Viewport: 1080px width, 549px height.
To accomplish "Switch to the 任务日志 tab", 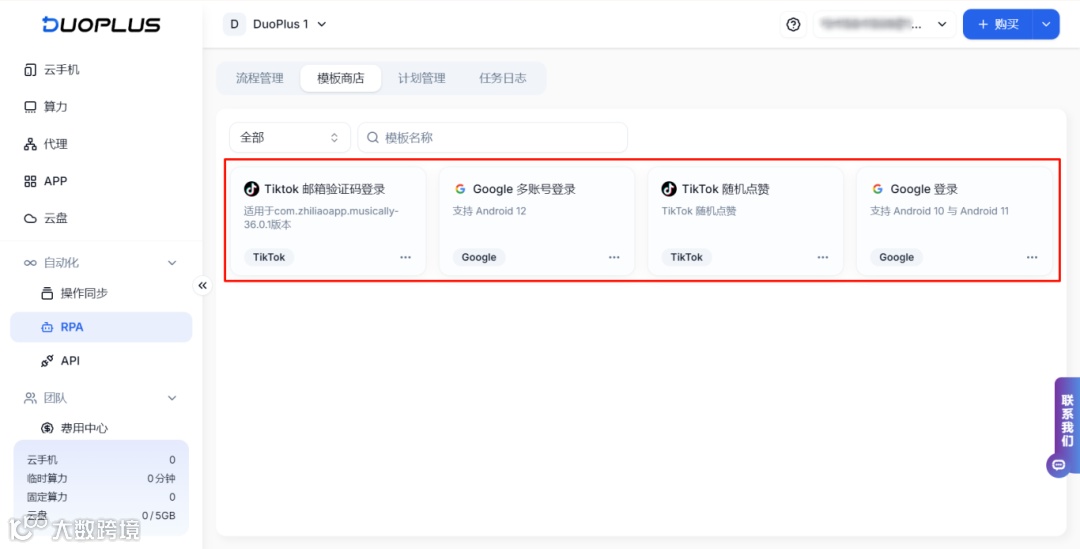I will [x=503, y=79].
